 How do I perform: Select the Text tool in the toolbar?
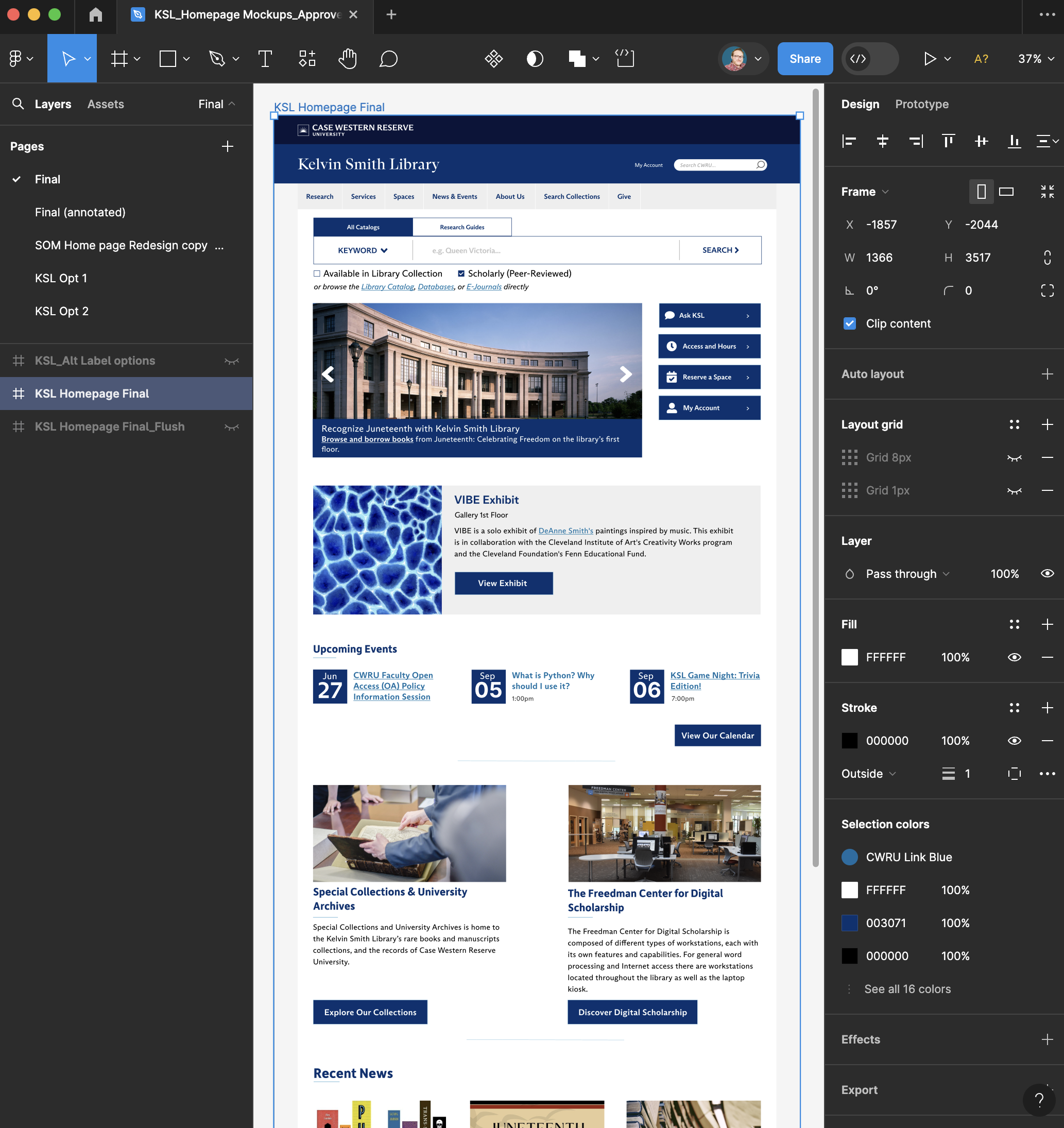(264, 58)
